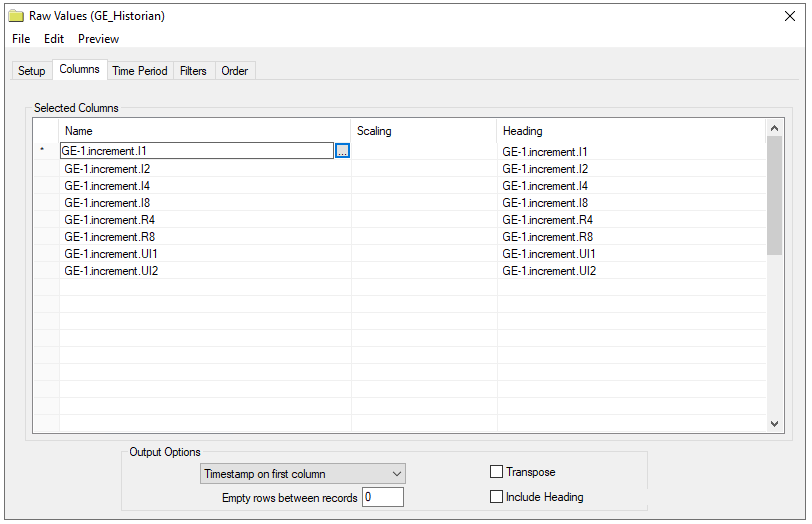The height and width of the screenshot is (524, 812).
Task: Click the Name edit field GE-1.increment.I1
Action: [197, 151]
